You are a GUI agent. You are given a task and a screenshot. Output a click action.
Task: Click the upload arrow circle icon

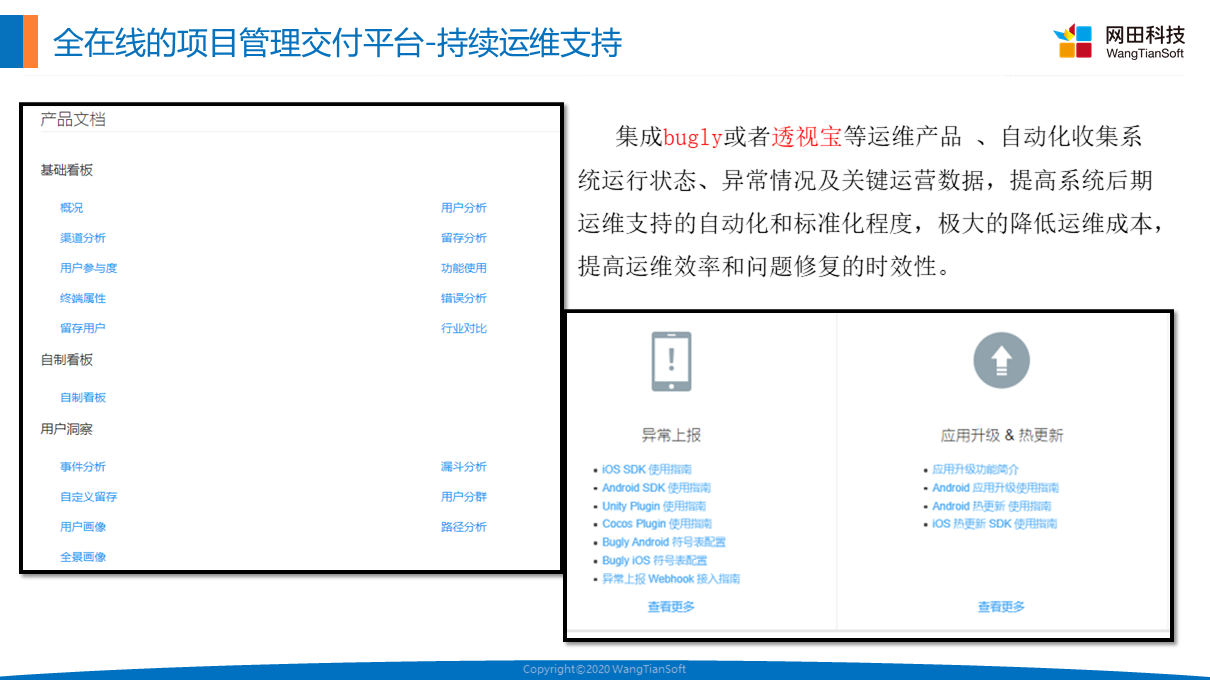point(1001,360)
